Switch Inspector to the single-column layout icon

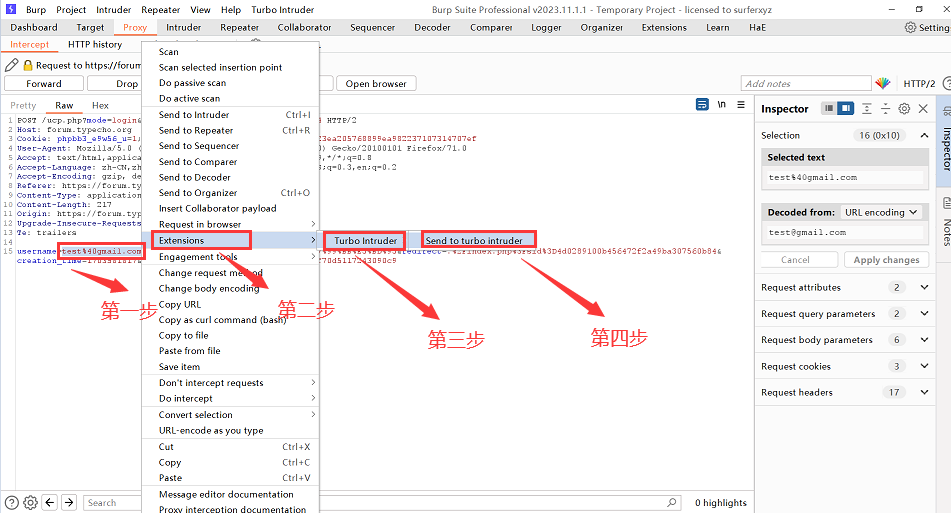tap(828, 109)
